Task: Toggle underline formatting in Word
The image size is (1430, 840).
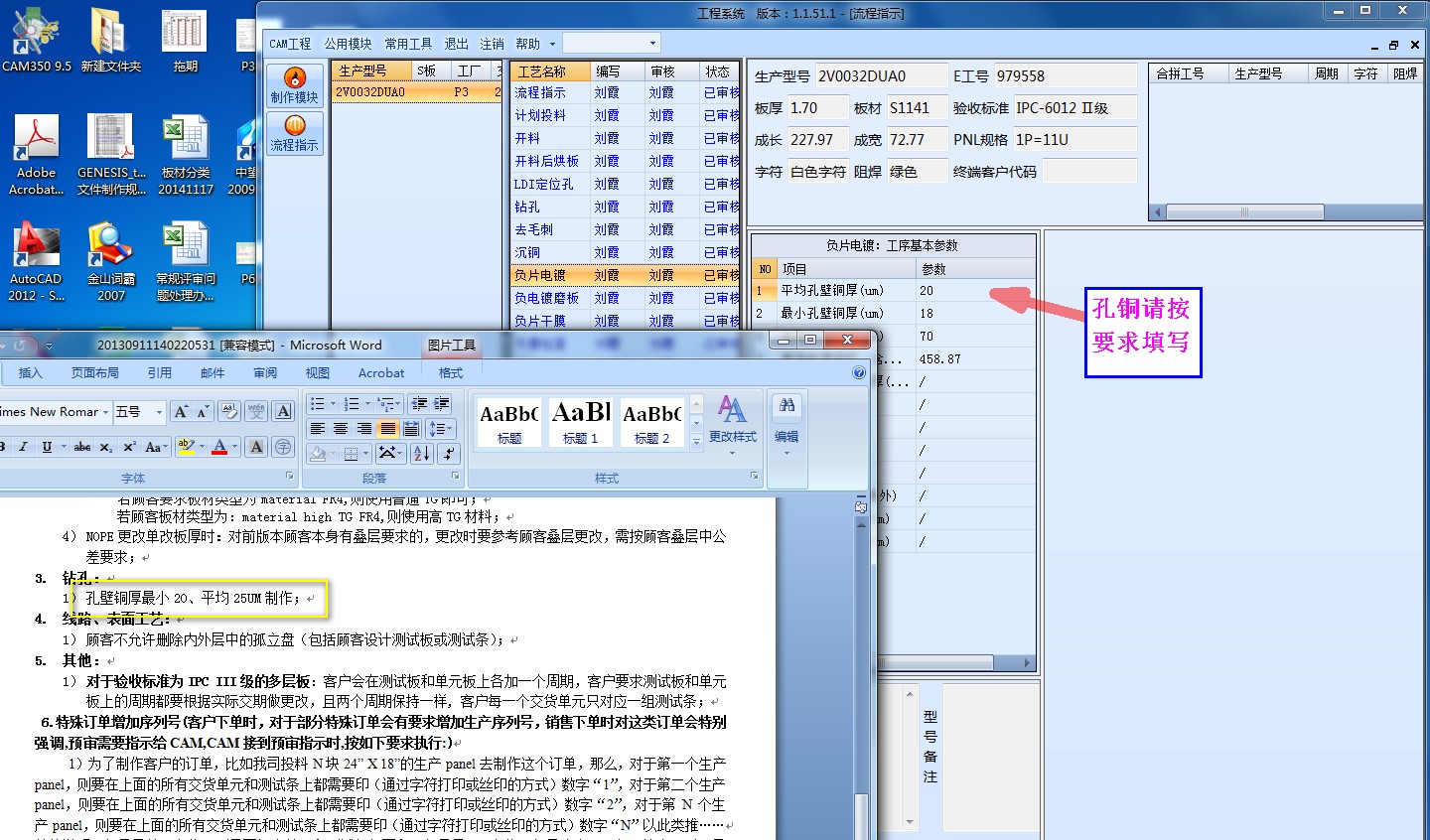Action: coord(46,447)
